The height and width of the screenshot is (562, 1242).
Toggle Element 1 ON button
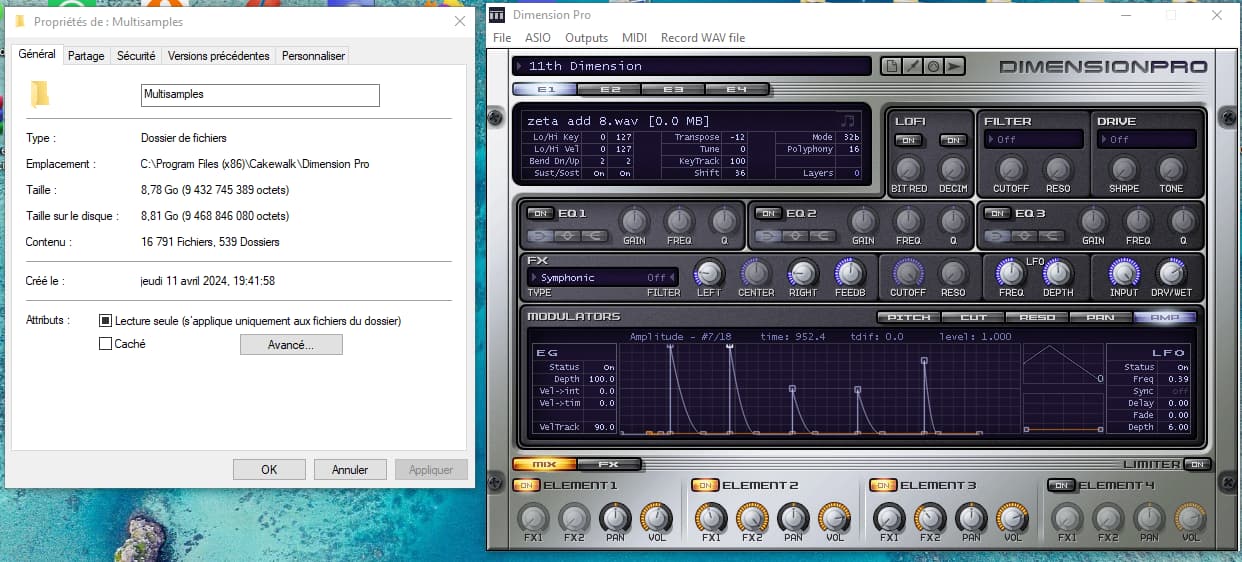[x=525, y=485]
